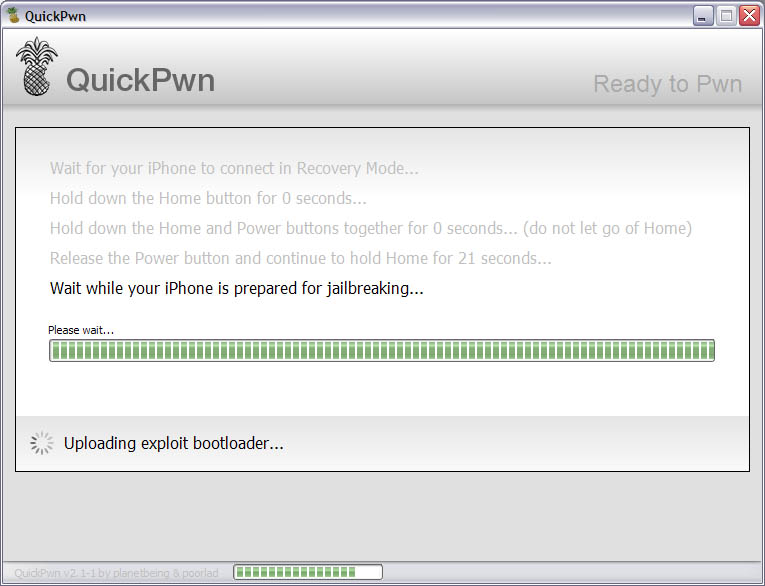The image size is (765, 586).
Task: Click the QuickPwn window title text
Action: click(55, 16)
